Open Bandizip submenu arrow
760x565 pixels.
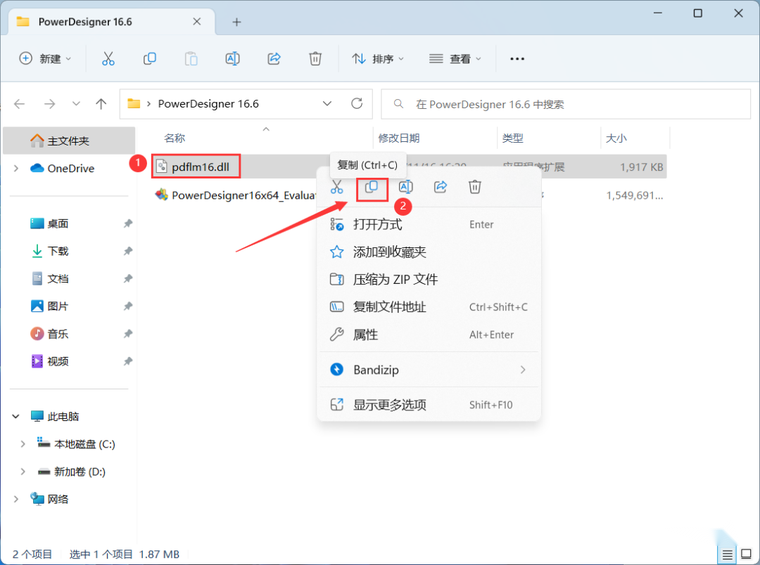[x=523, y=370]
